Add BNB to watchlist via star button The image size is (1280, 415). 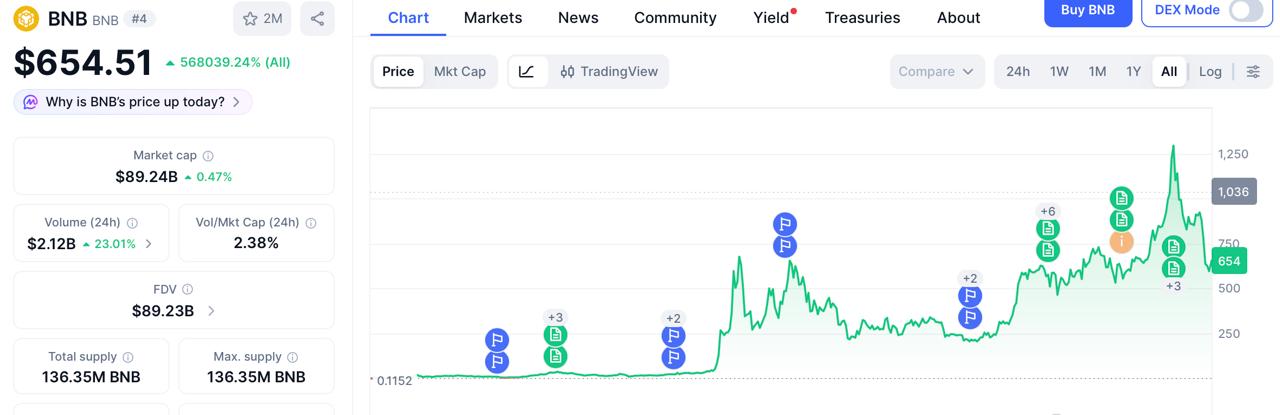pyautogui.click(x=263, y=18)
